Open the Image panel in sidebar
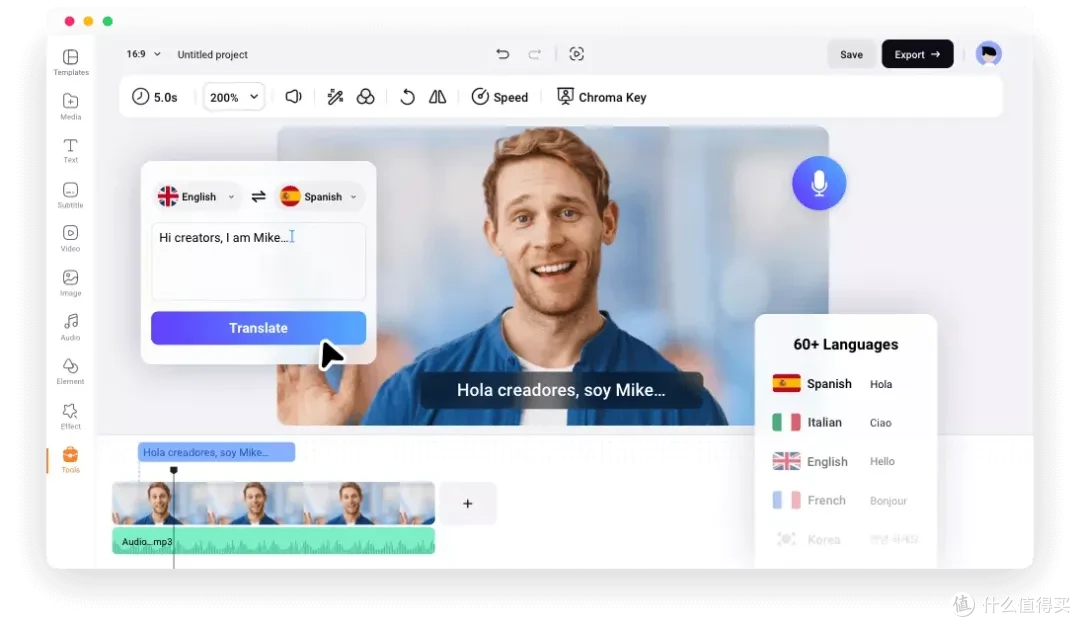 tap(70, 282)
